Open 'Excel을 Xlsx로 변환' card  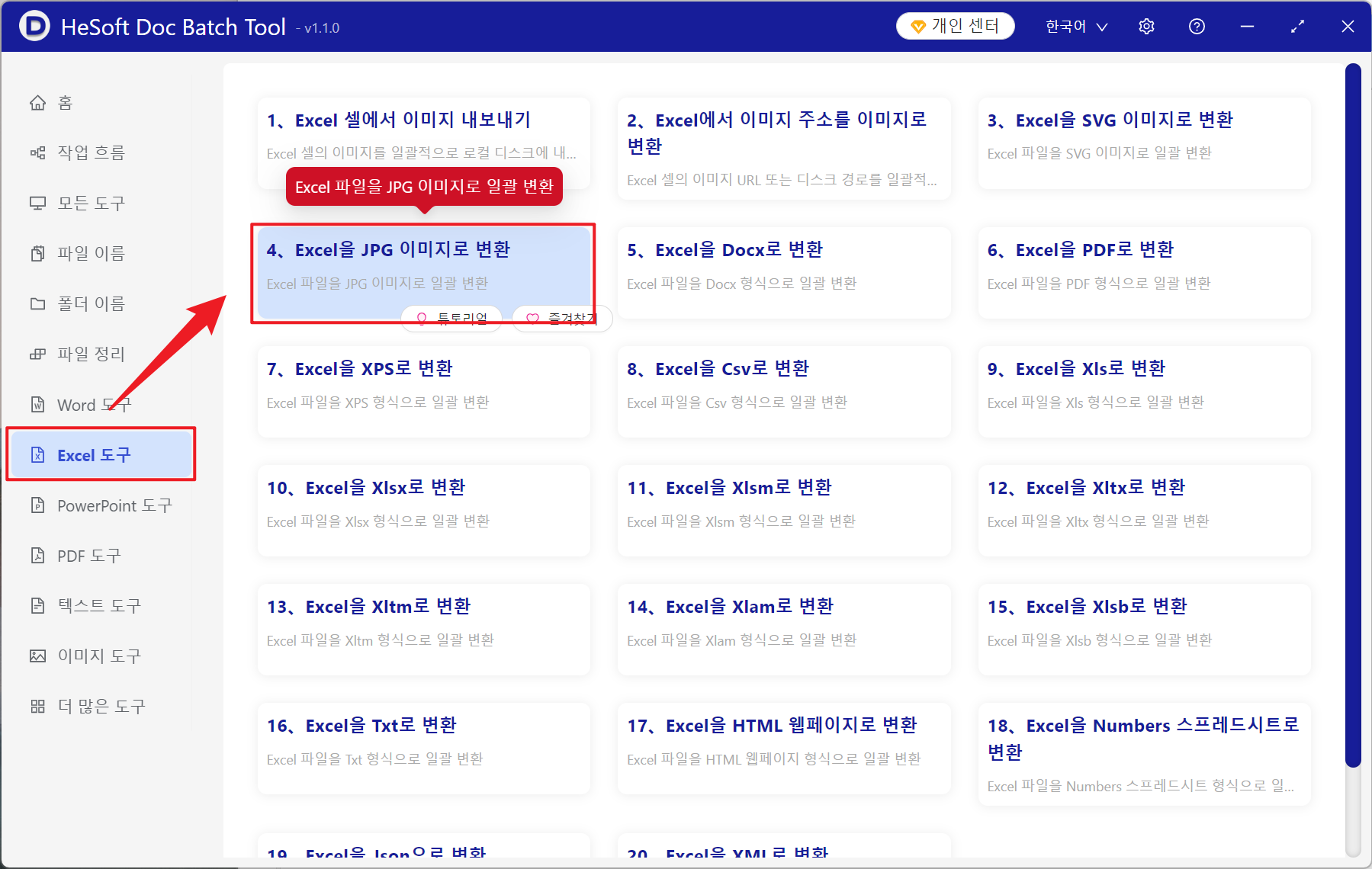click(424, 511)
